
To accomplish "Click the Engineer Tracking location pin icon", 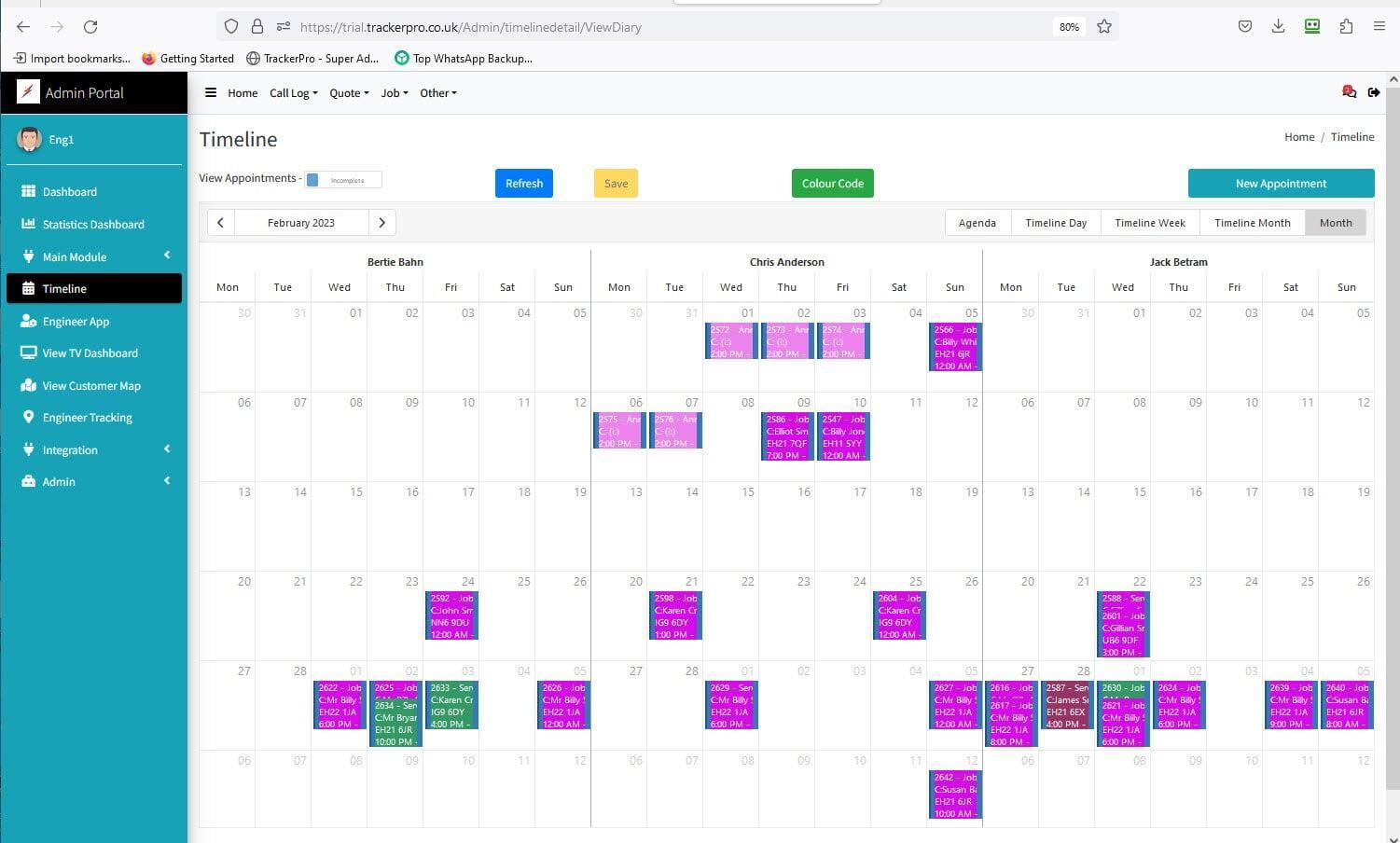I will click(x=28, y=418).
